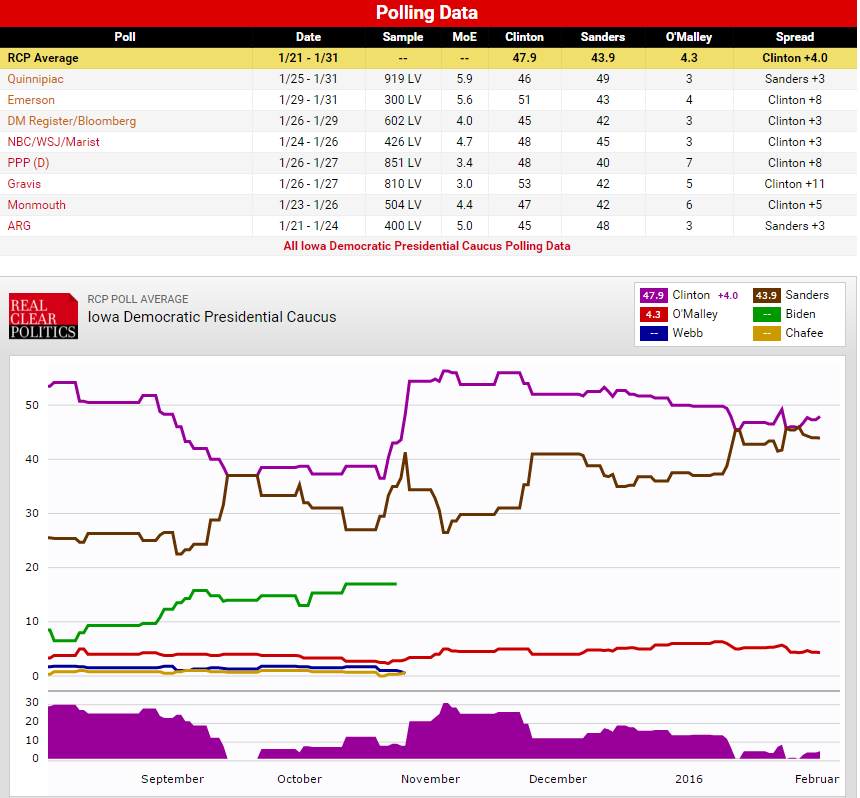Open the ARG poll link
The height and width of the screenshot is (798, 860).
tap(20, 226)
